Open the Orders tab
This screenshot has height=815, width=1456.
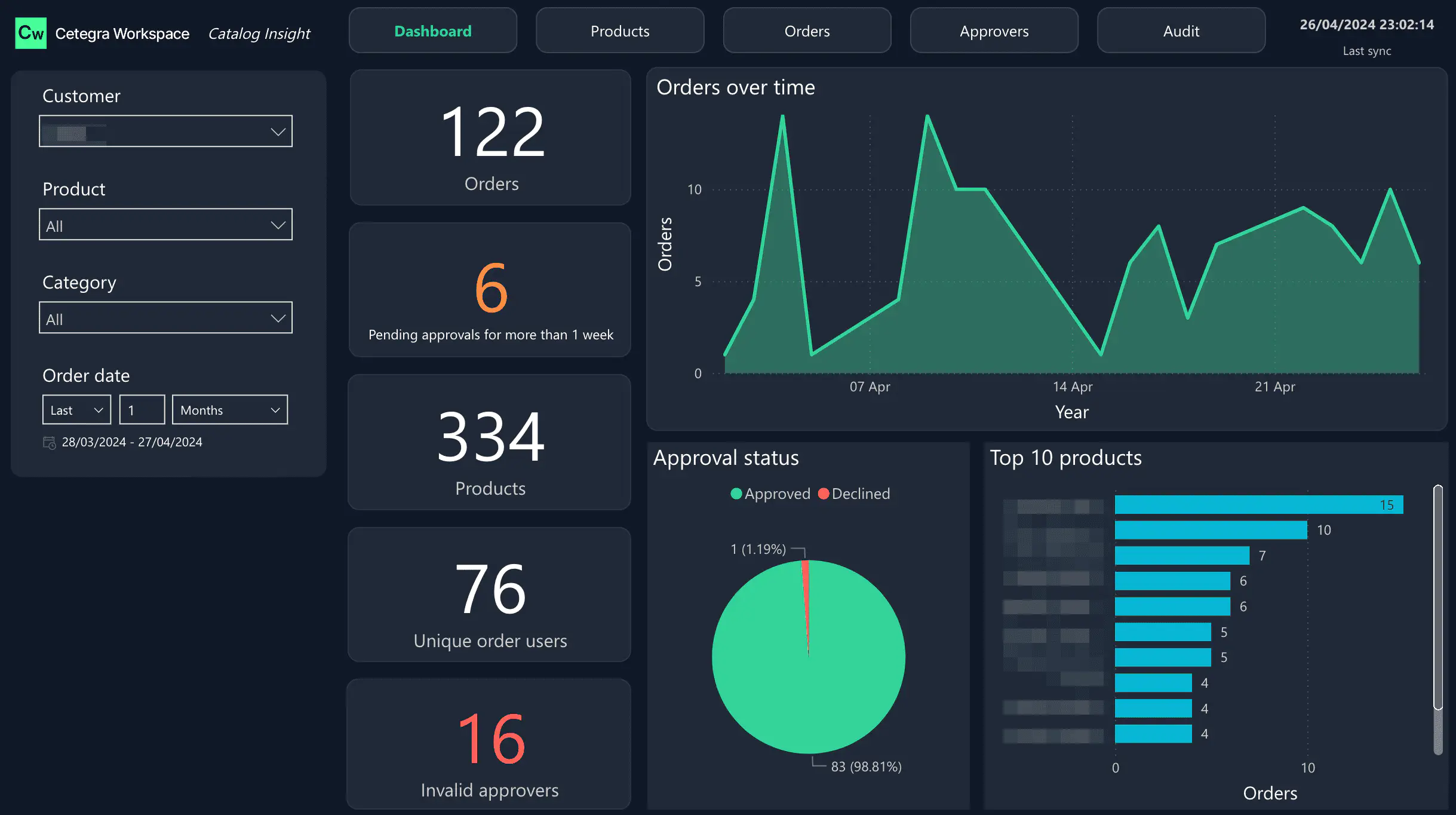pos(807,31)
